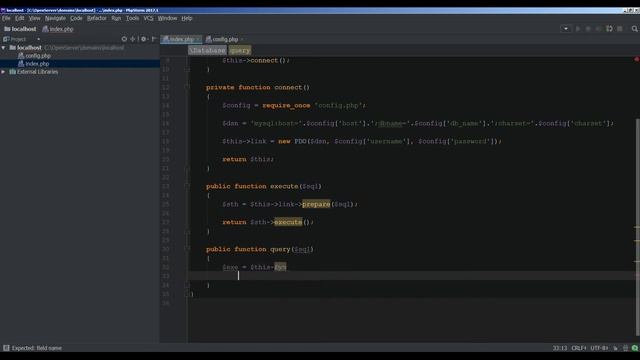This screenshot has height=360, width=640.
Task: Hide the Project tool window
Action: pos(154,39)
